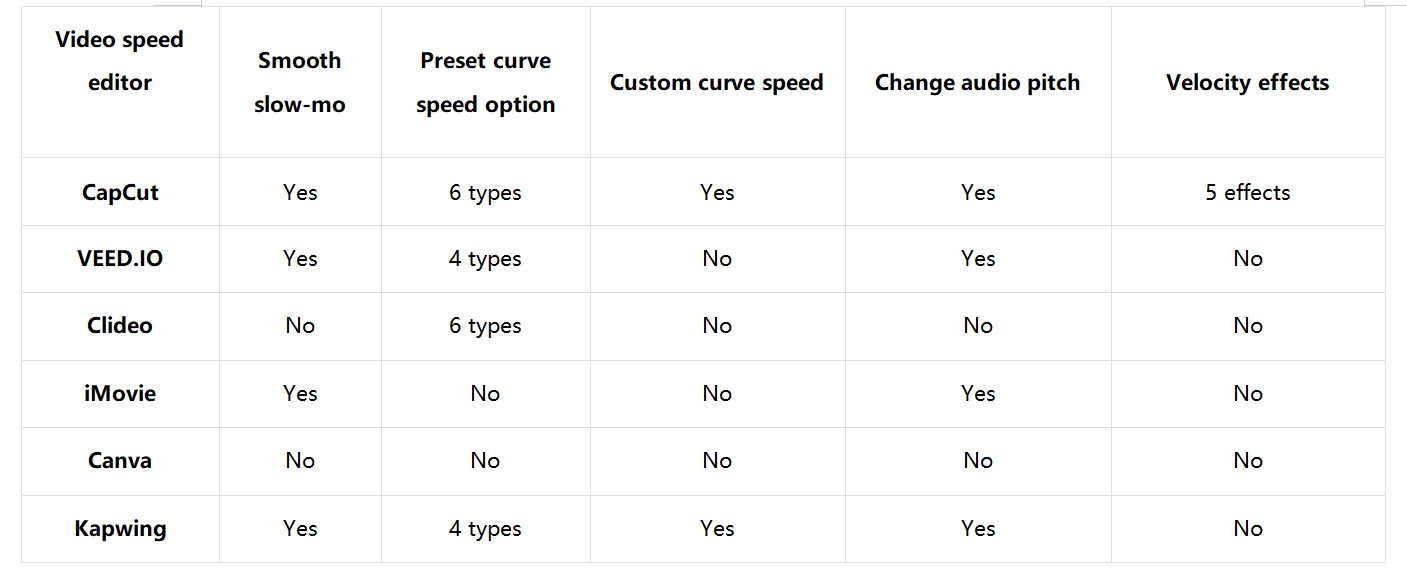Click the CapCut row label
This screenshot has height=573, width=1407.
[120, 192]
